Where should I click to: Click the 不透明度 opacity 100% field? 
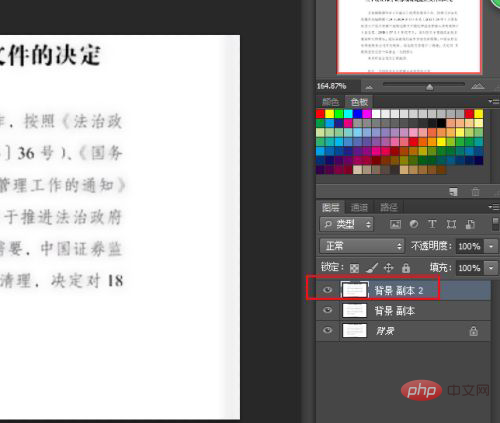coord(469,246)
